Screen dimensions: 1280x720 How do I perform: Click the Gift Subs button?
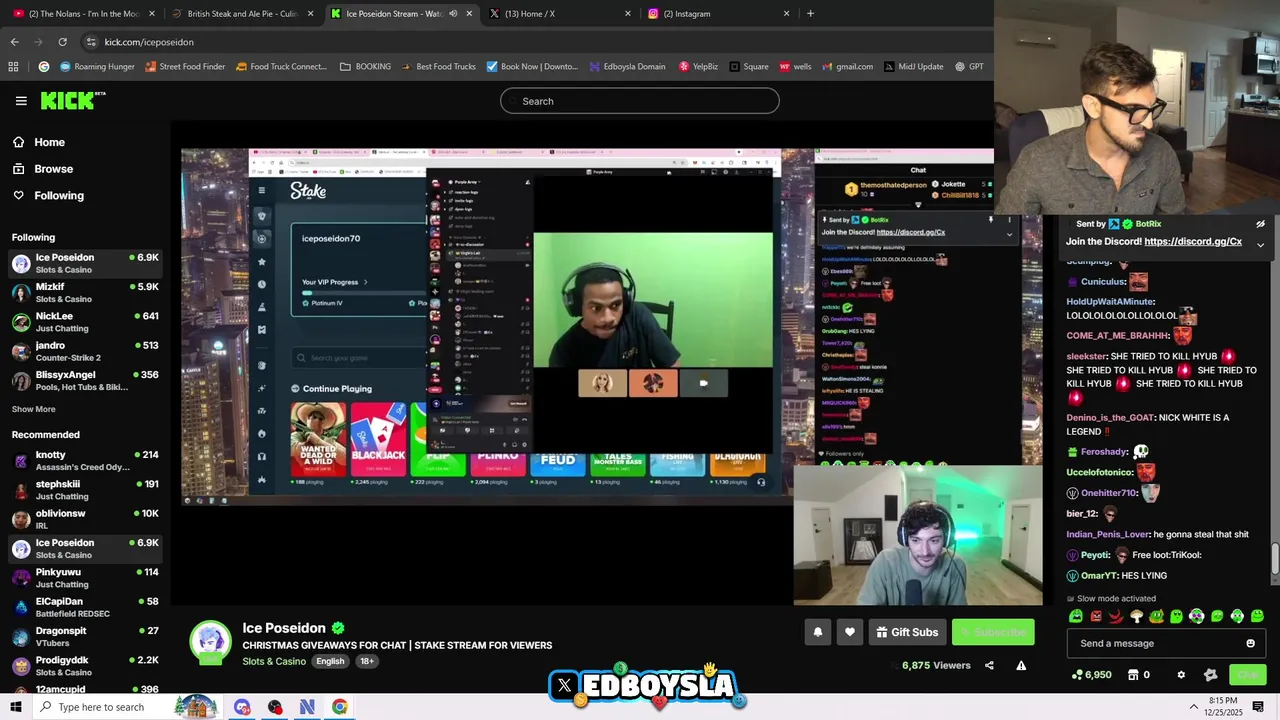click(907, 632)
